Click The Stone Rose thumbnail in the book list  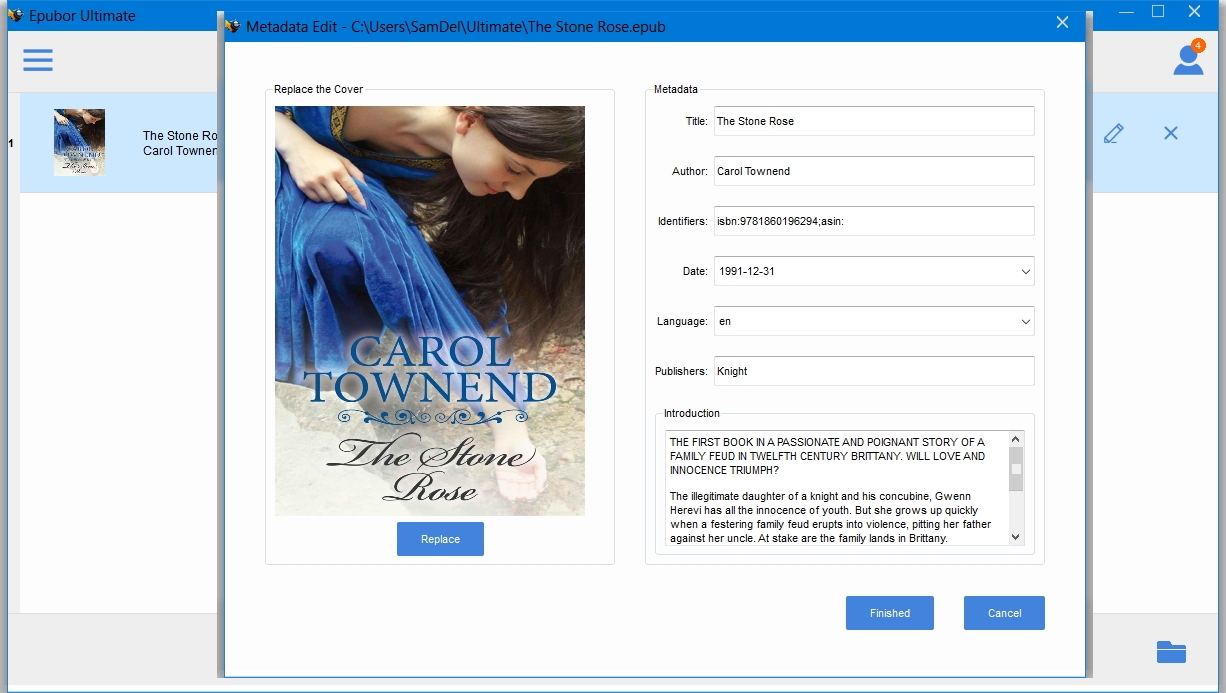79,142
